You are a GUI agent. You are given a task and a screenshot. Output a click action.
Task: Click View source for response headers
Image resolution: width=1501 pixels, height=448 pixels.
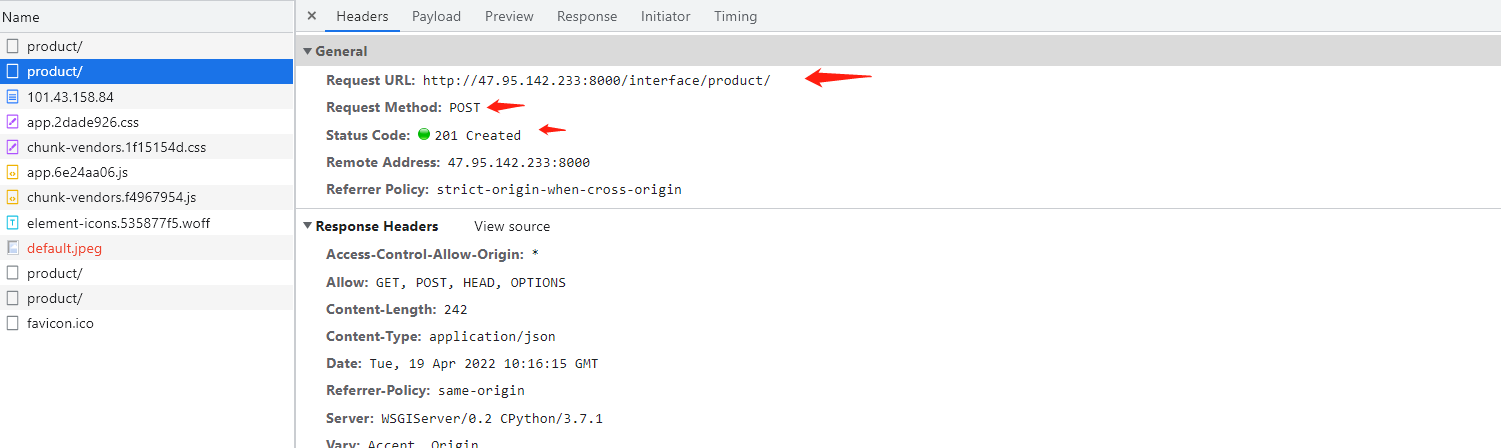point(512,227)
